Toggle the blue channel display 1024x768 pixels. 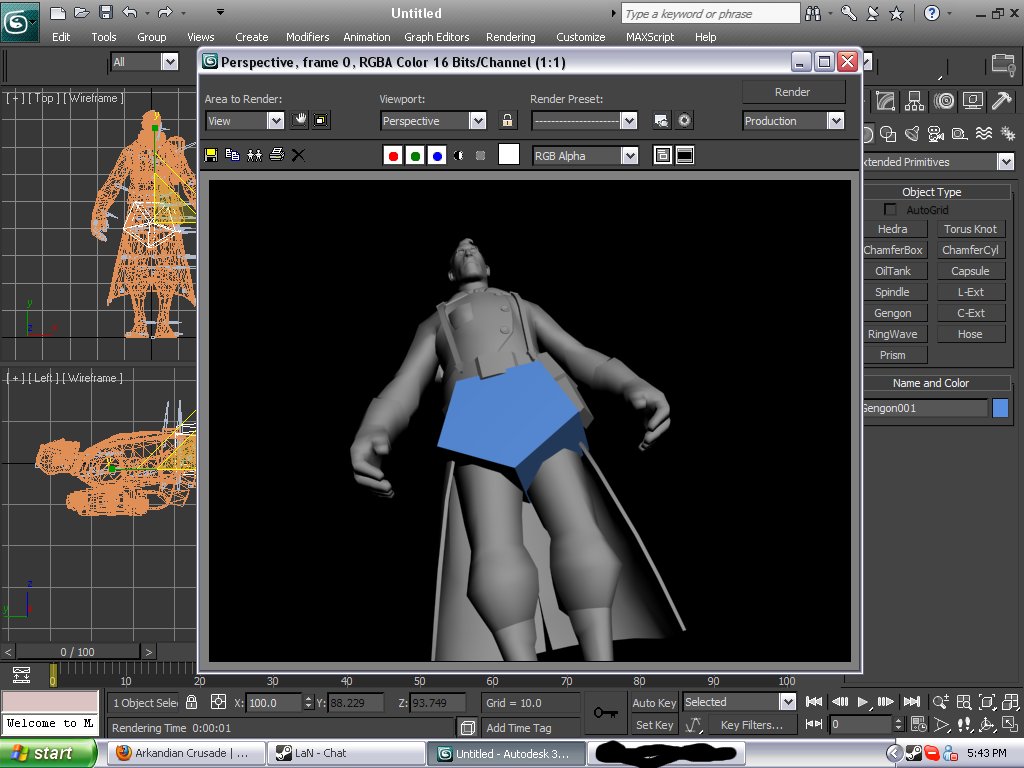point(437,156)
